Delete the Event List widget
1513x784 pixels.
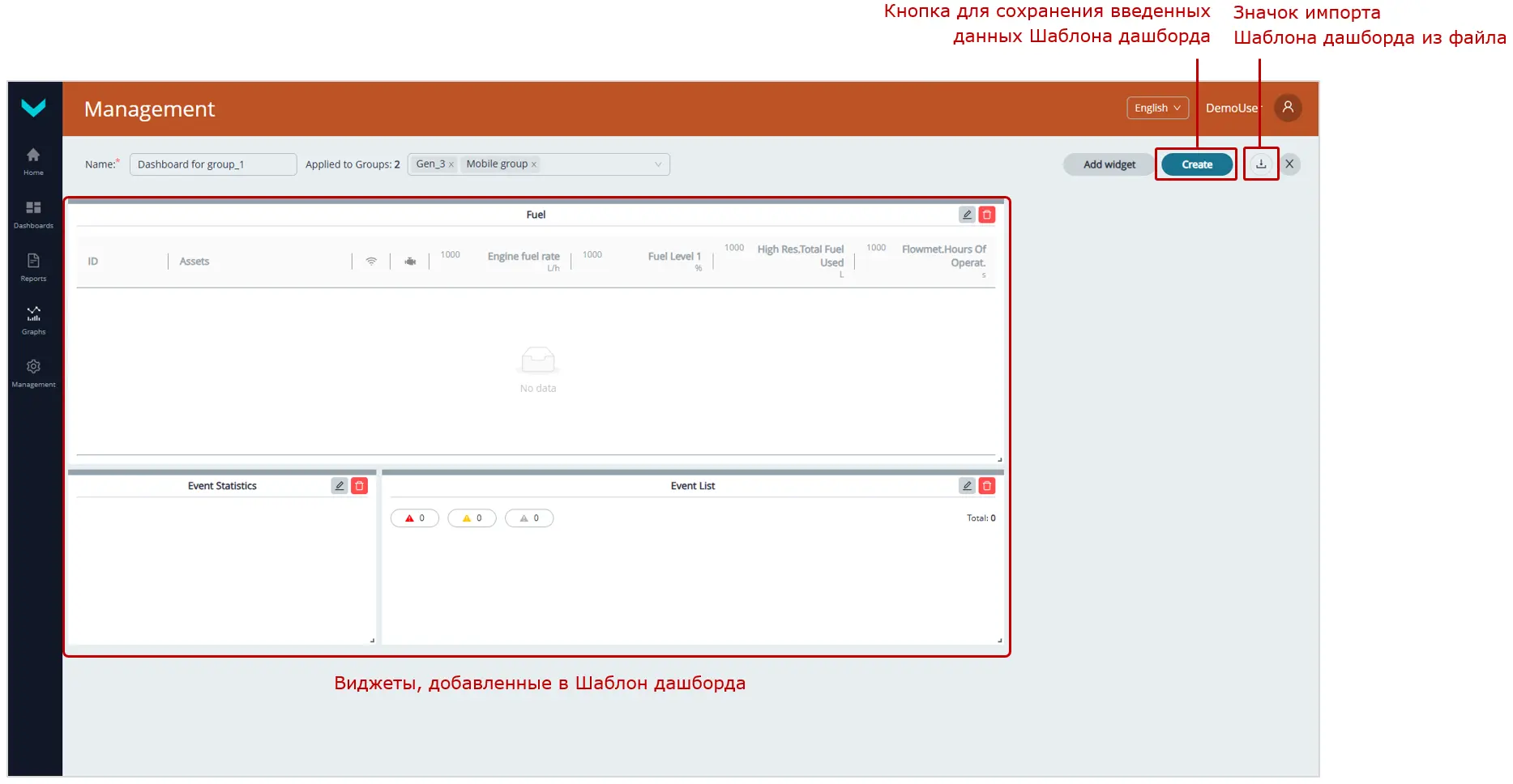(987, 486)
